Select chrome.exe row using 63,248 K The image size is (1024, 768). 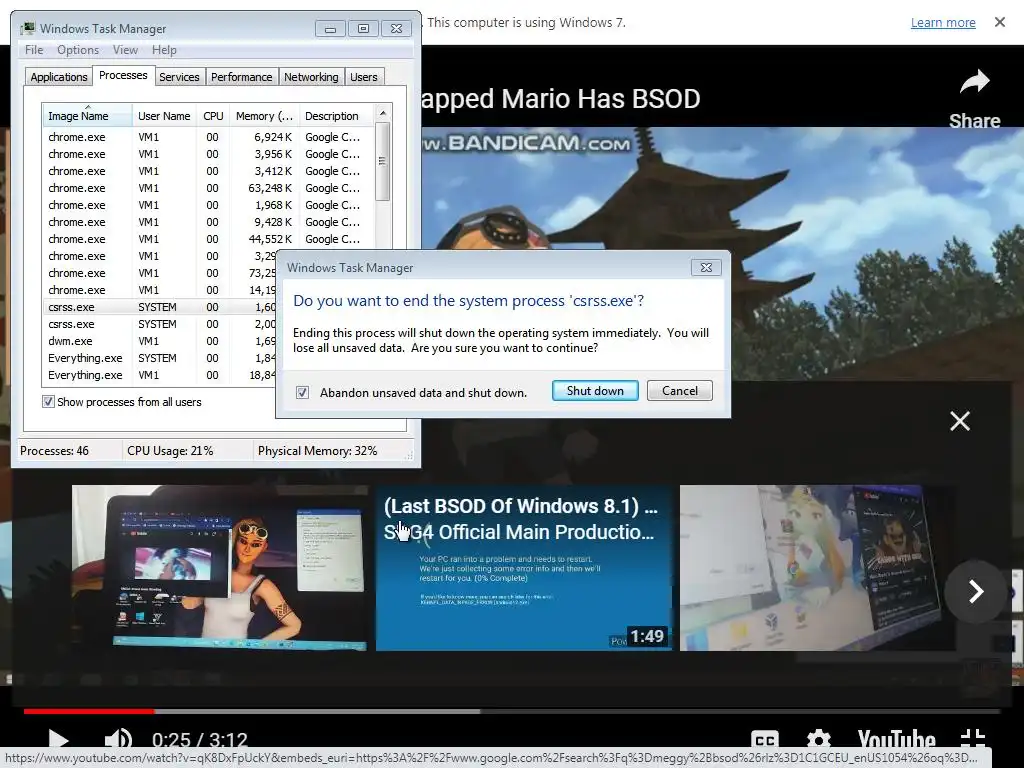click(x=208, y=188)
